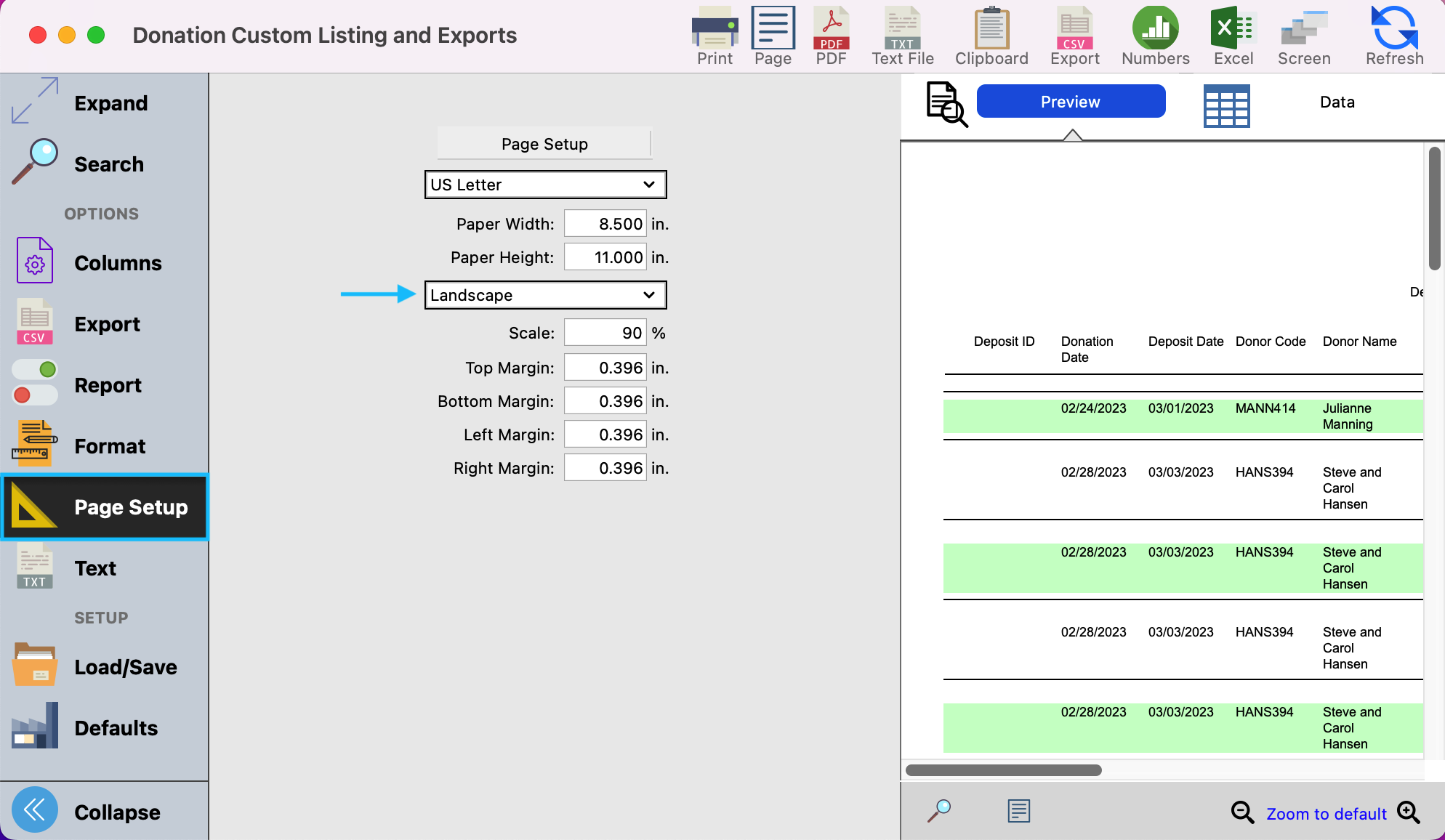Click the CSV Export toolbar icon
Screen dimensions: 1445x840
tap(1074, 36)
